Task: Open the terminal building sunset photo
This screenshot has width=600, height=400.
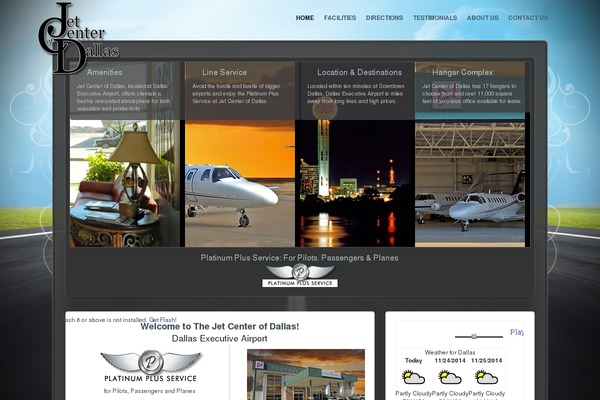Action: pyautogui.click(x=306, y=374)
